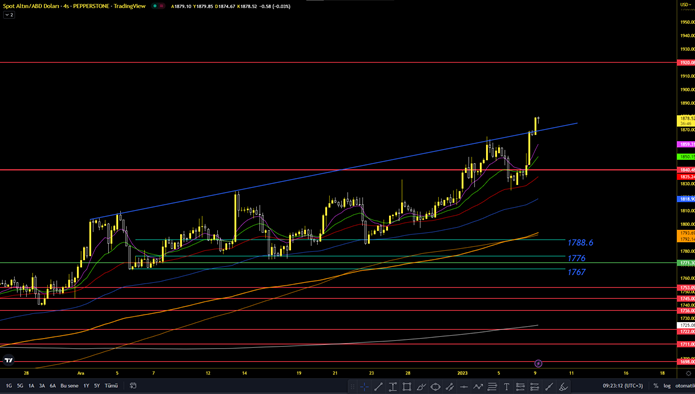Open the USD currency dropdown
The width and height of the screenshot is (695, 394).
(686, 4)
